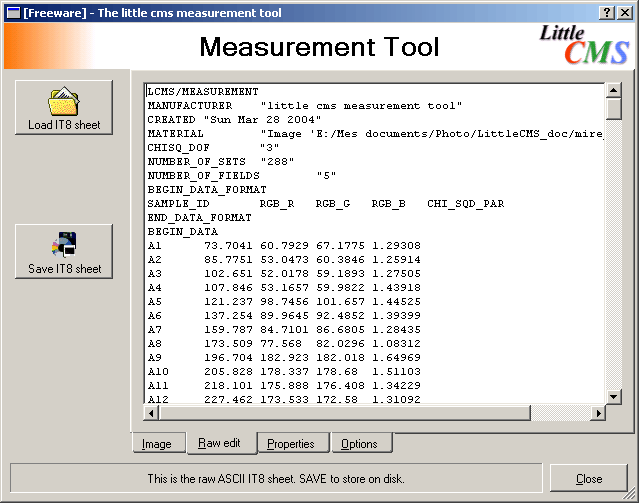Click the NUMBER_OF_SETS "288" line

click(x=220, y=161)
